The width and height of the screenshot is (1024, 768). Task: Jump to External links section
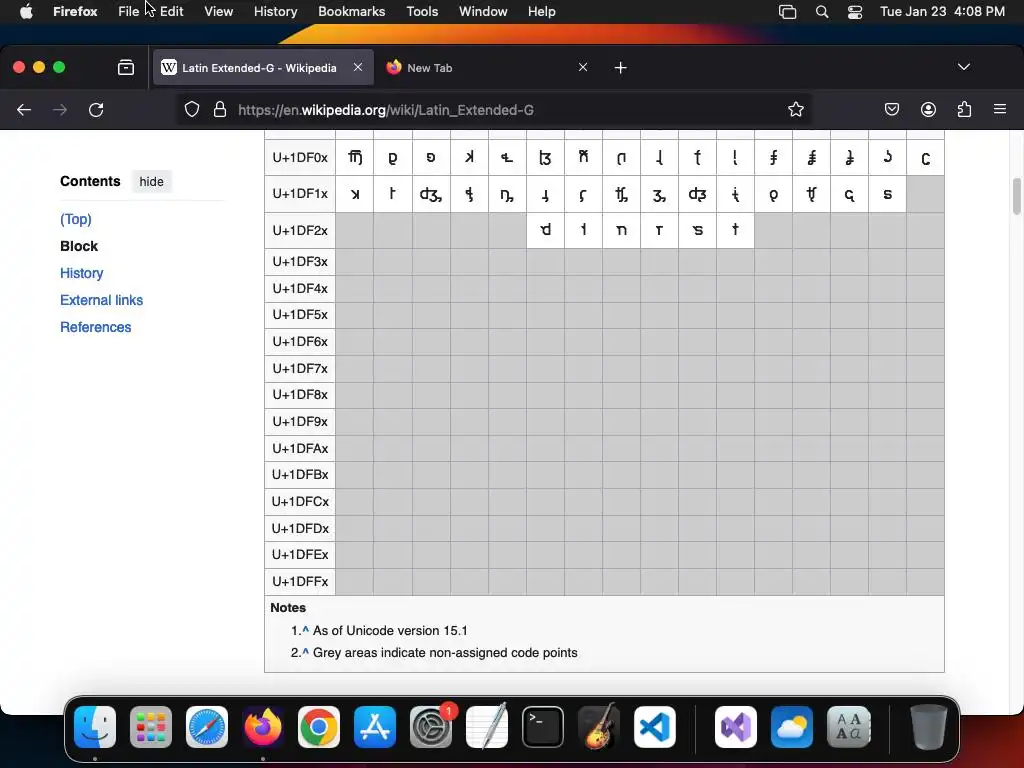[101, 300]
